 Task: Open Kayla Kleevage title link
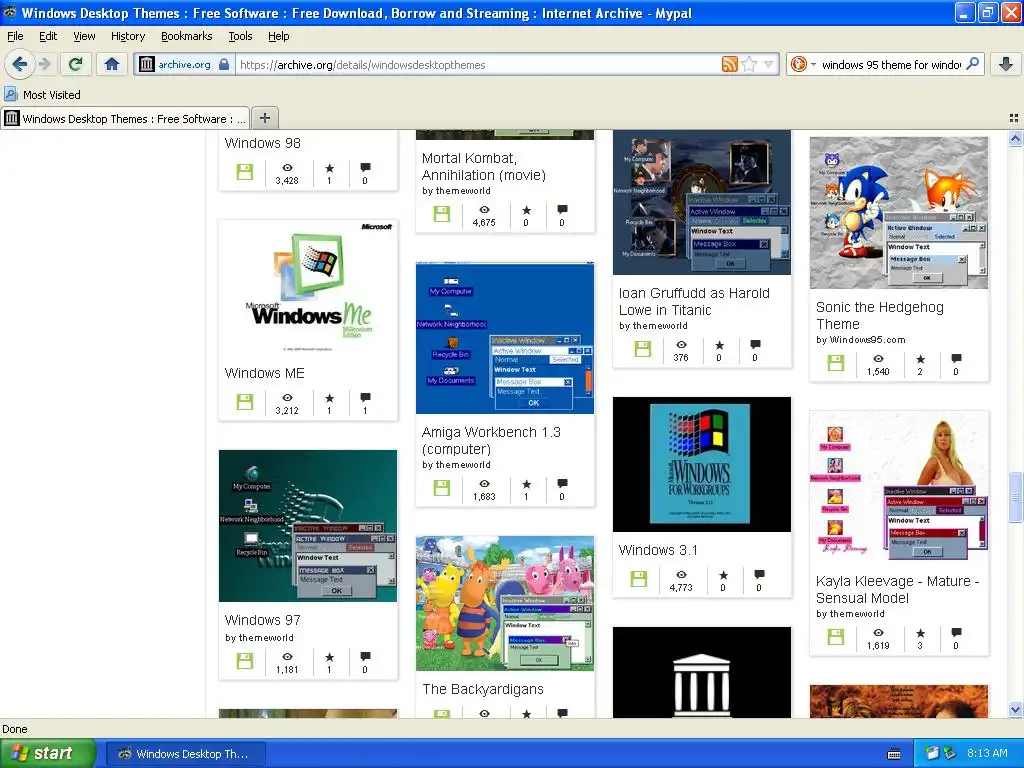click(897, 590)
